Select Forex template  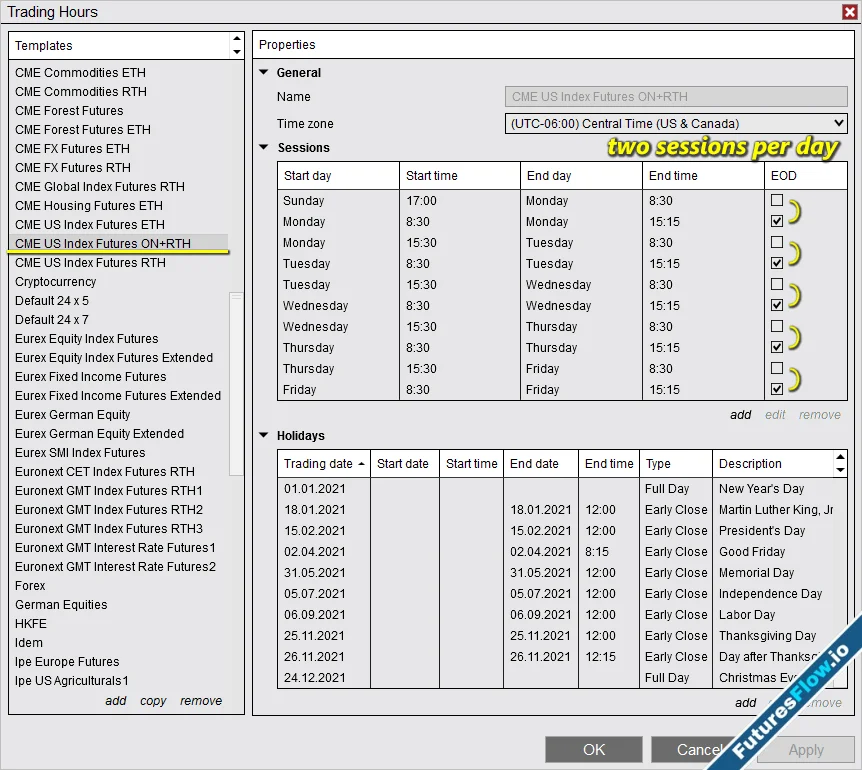[x=30, y=585]
